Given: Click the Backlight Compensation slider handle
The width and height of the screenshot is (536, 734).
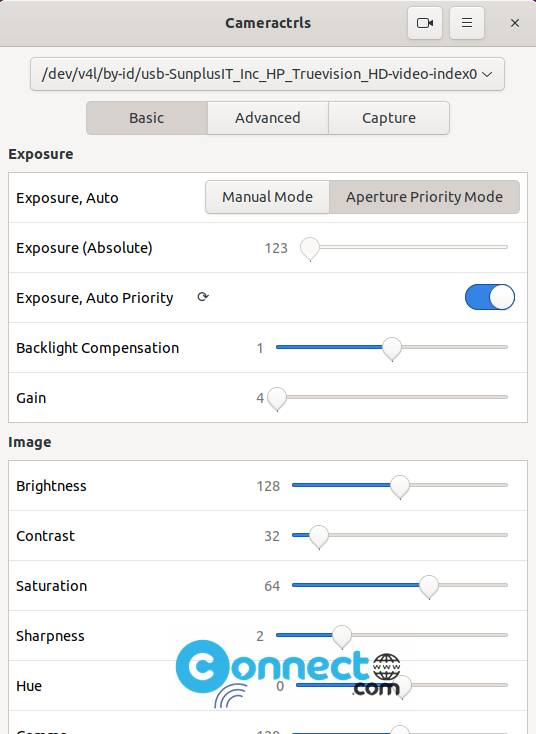Looking at the screenshot, I should (392, 349).
